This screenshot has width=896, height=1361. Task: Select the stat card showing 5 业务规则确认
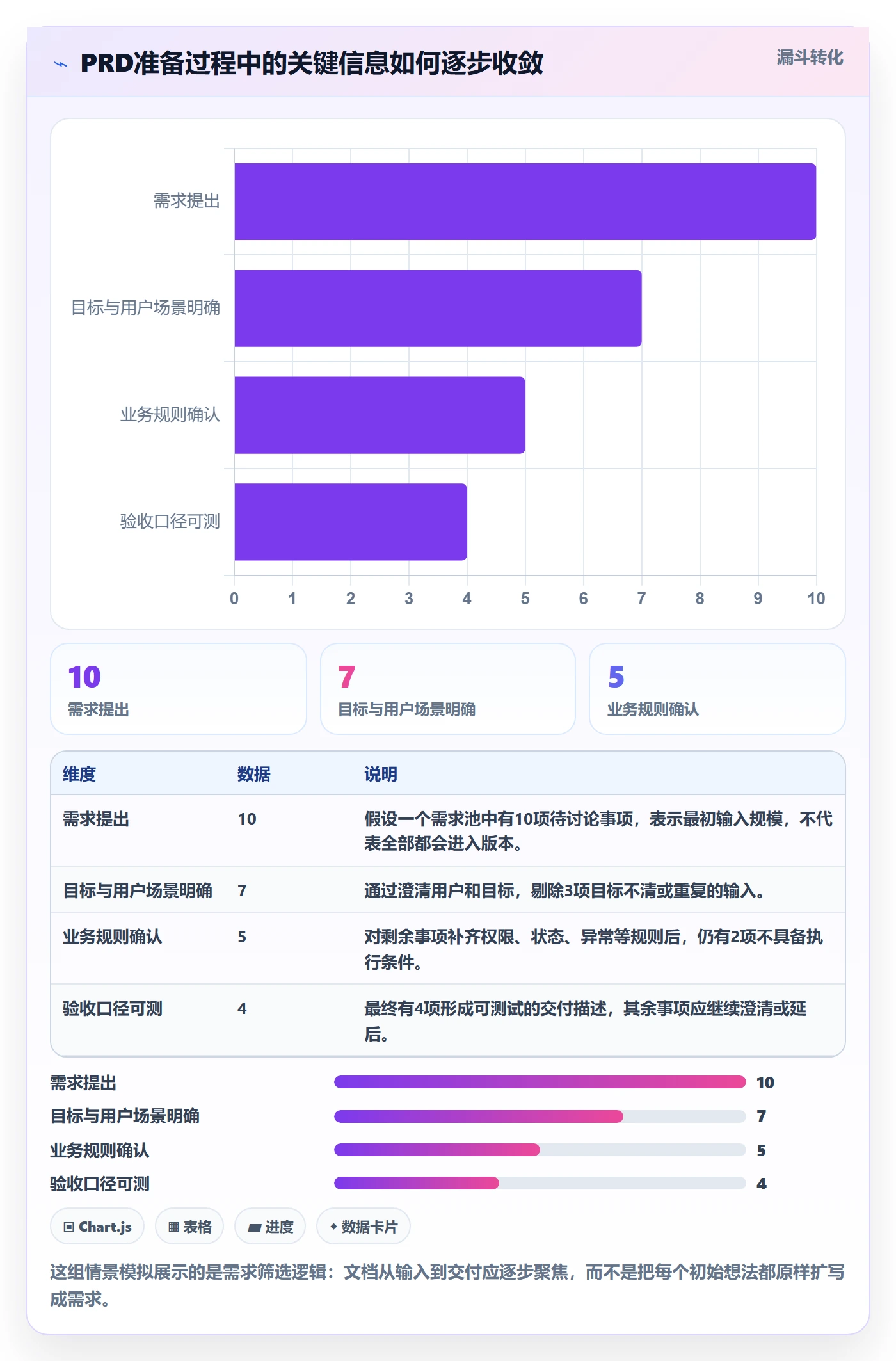717,689
